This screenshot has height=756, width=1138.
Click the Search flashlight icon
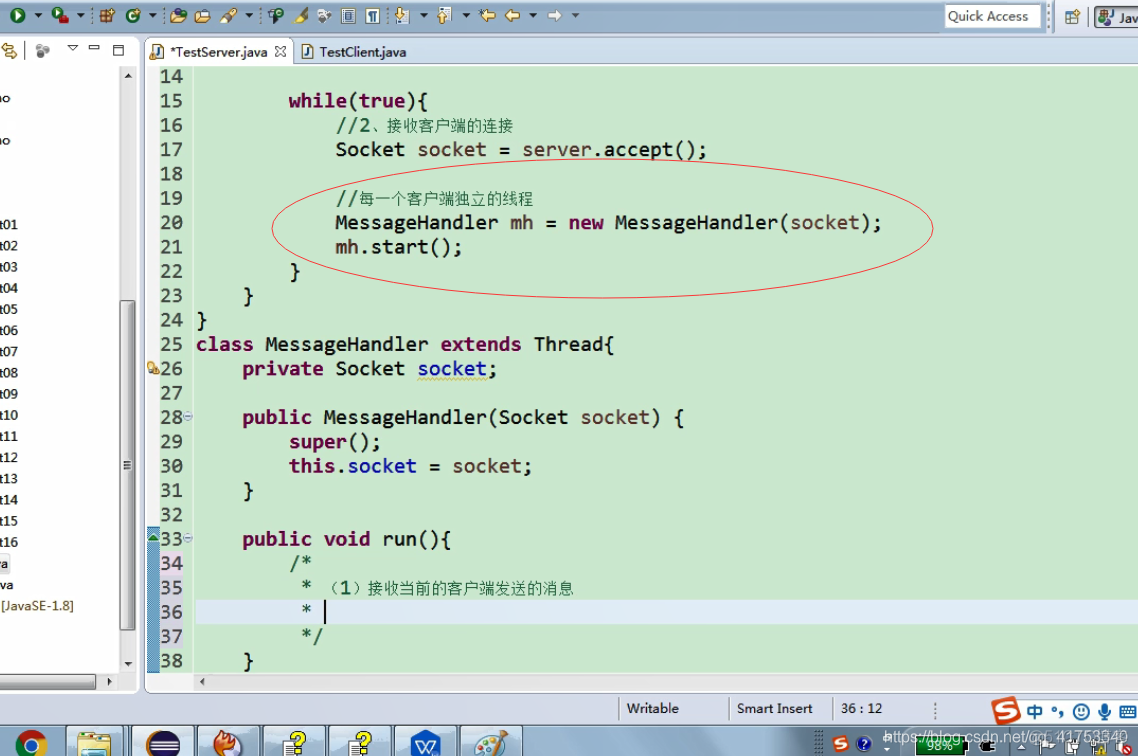pyautogui.click(x=229, y=15)
